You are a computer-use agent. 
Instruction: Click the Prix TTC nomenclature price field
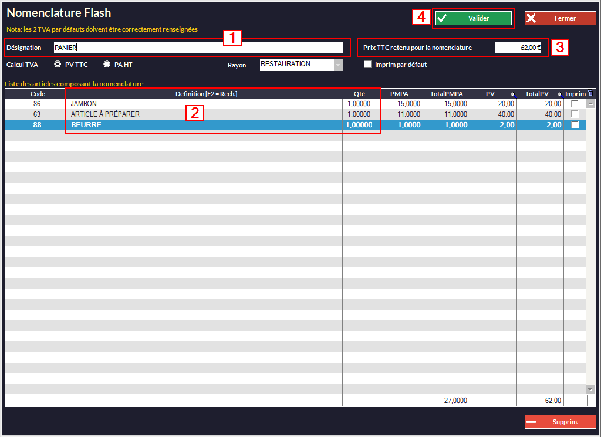(520, 47)
